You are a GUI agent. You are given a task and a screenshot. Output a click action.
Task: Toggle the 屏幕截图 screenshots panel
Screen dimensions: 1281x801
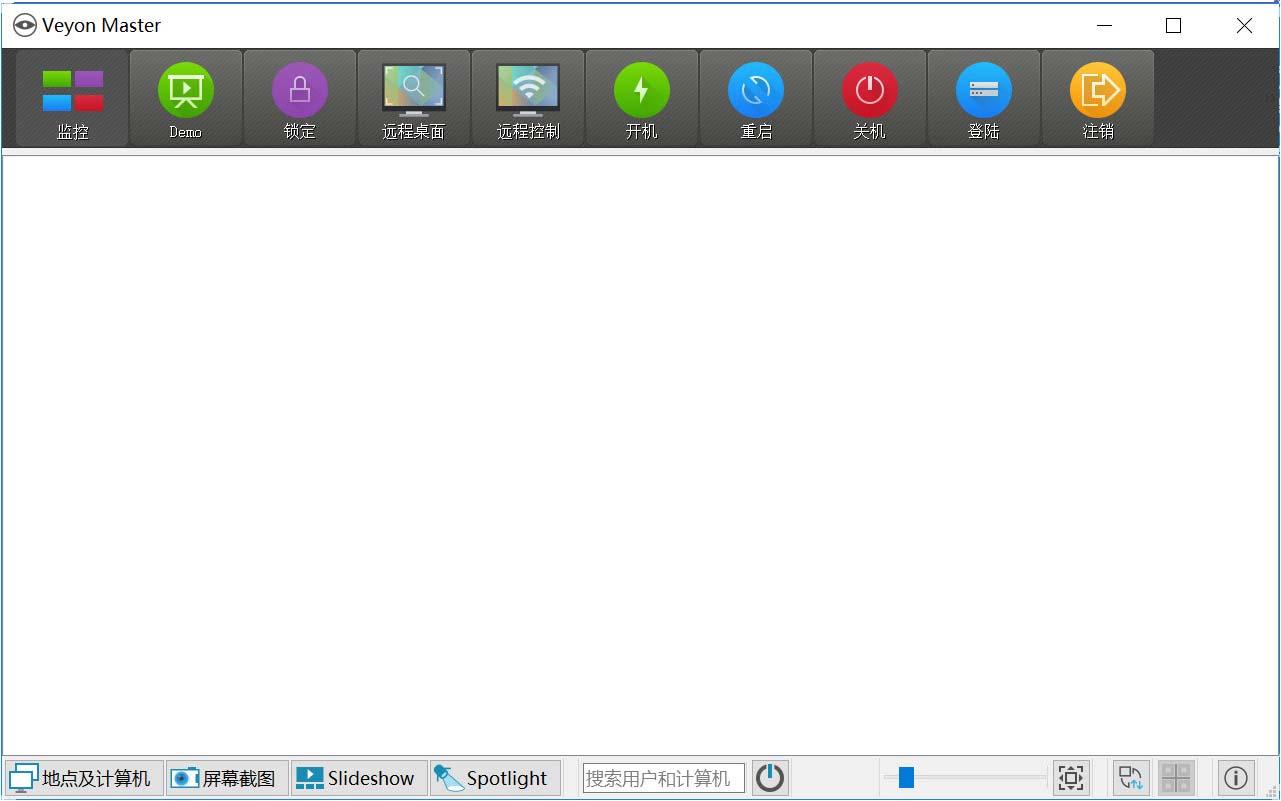pyautogui.click(x=225, y=777)
